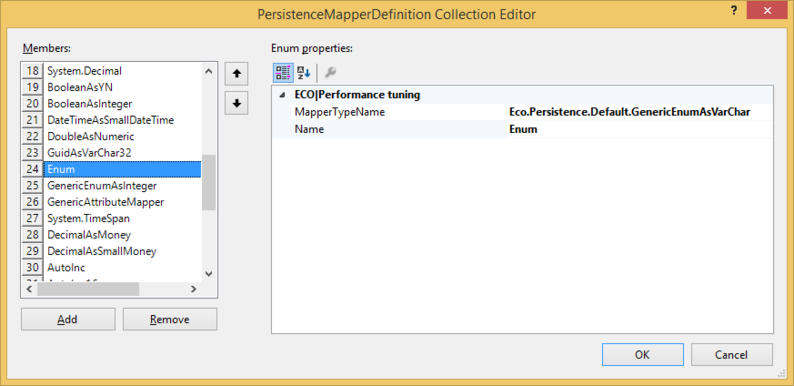
Task: Click Members vertical scrollbar thumb
Action: [x=209, y=182]
